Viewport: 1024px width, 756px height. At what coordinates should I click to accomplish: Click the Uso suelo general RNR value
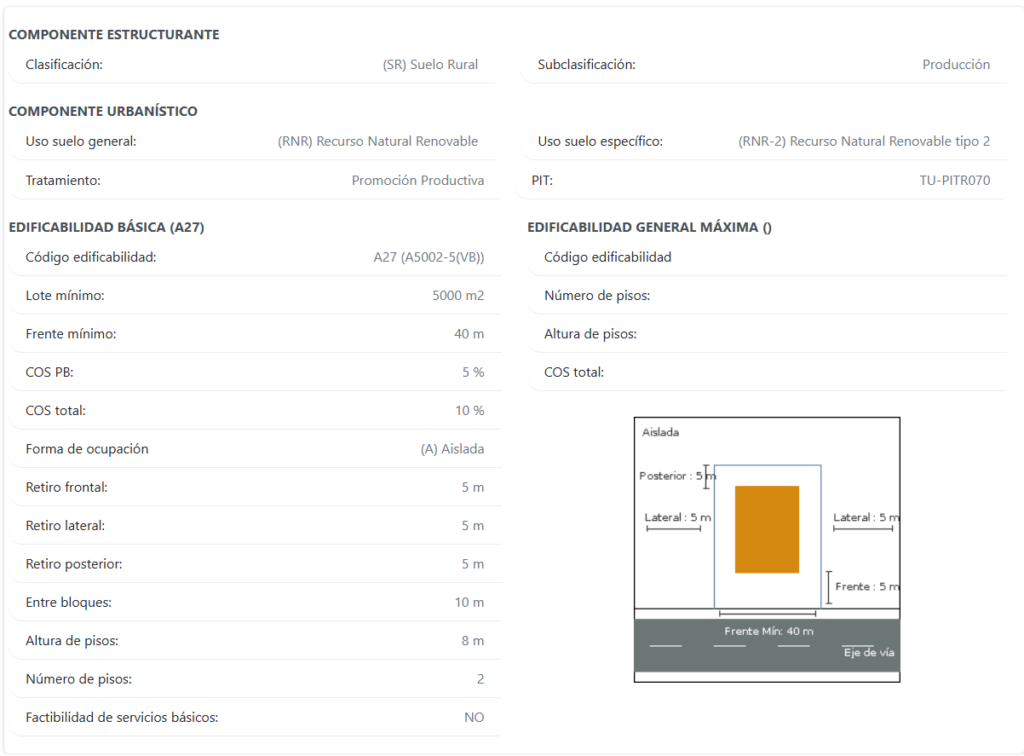(377, 141)
